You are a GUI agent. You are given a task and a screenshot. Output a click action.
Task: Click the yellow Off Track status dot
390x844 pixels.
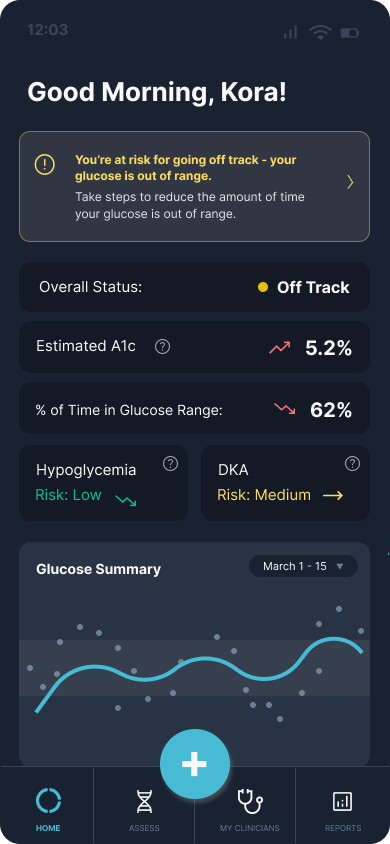pos(263,287)
